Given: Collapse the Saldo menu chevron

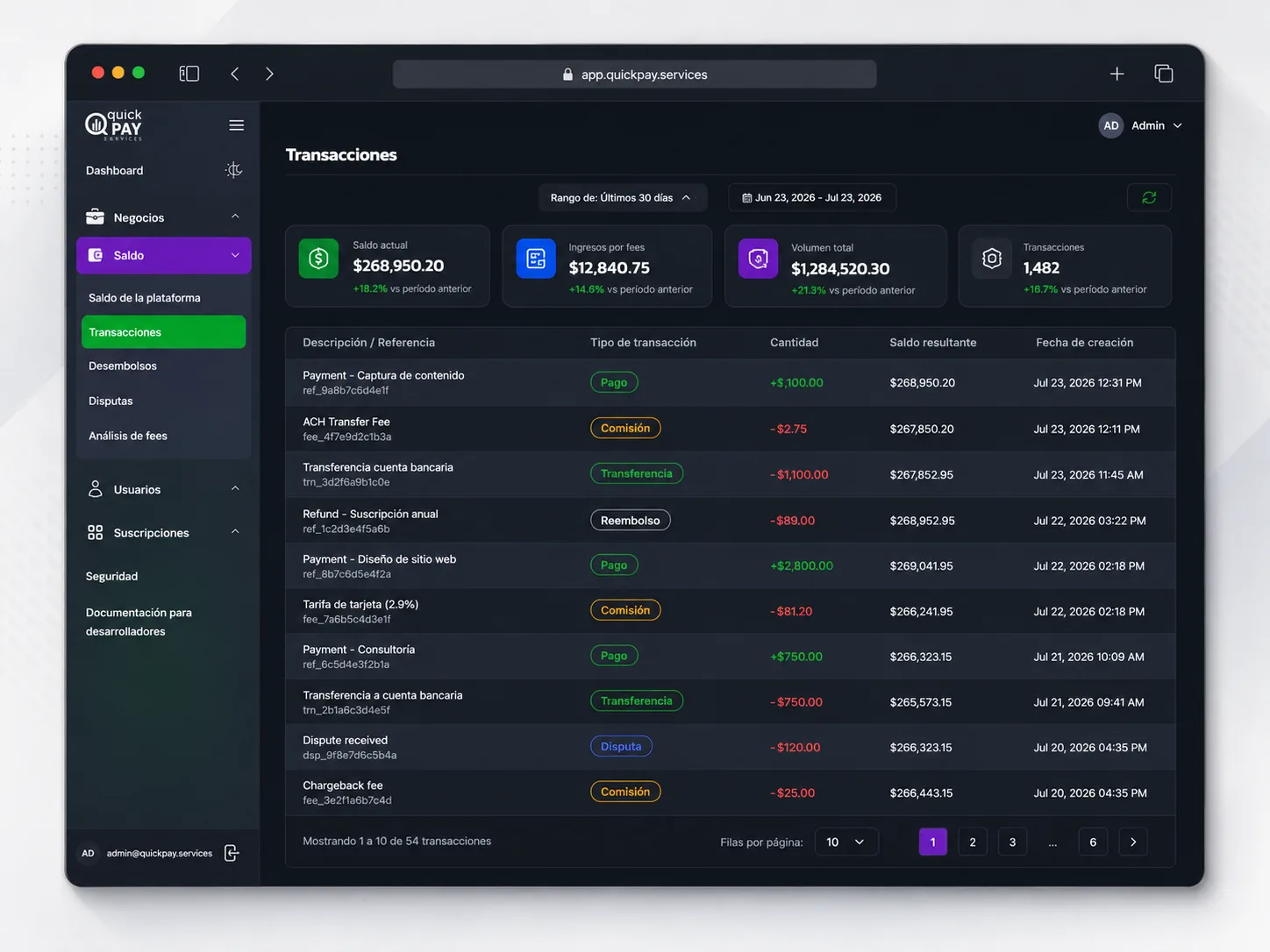Looking at the screenshot, I should (235, 255).
